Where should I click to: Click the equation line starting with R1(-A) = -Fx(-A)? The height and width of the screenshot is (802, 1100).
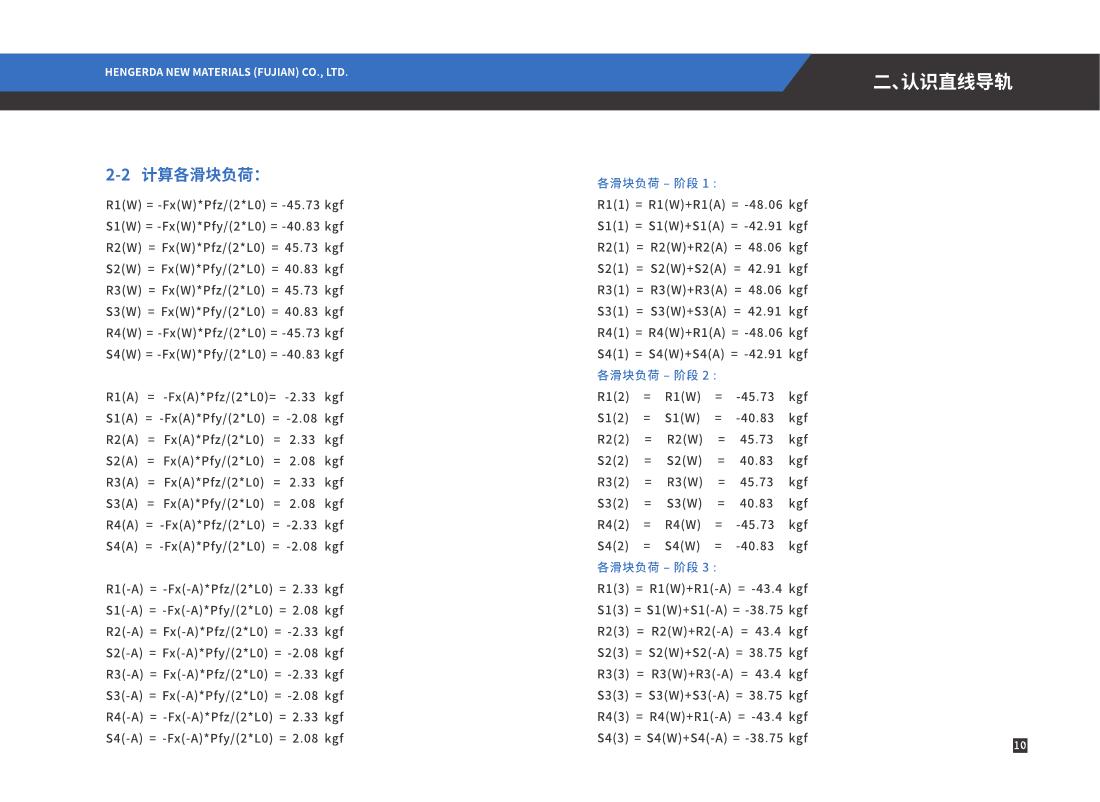[x=225, y=589]
